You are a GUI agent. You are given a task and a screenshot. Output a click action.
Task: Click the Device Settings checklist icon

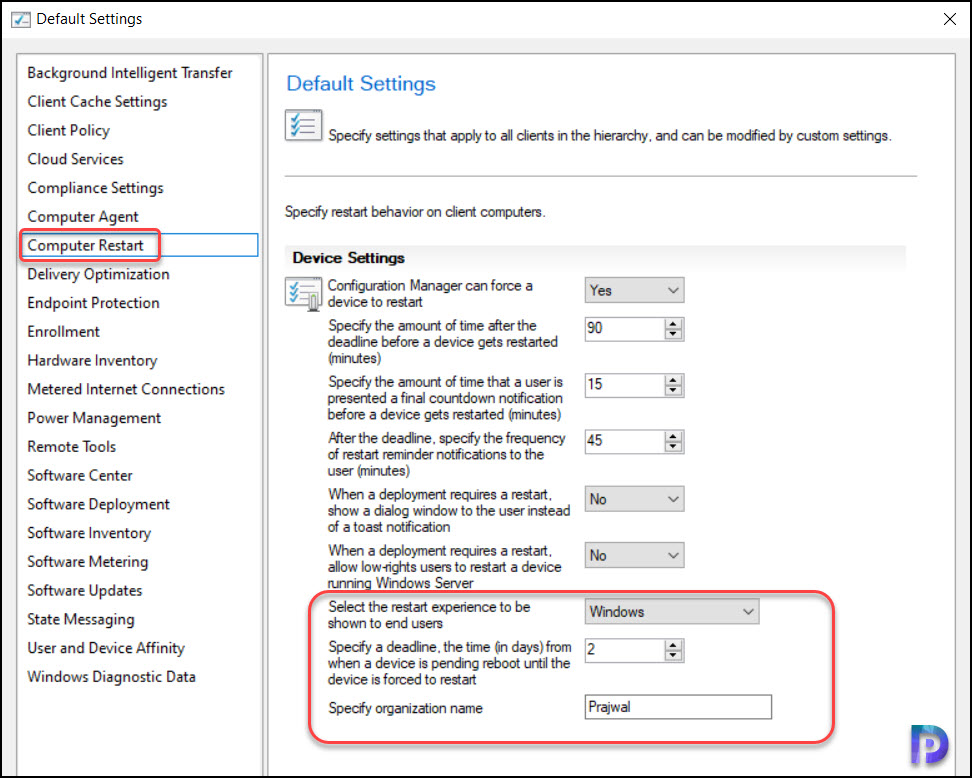(x=303, y=293)
